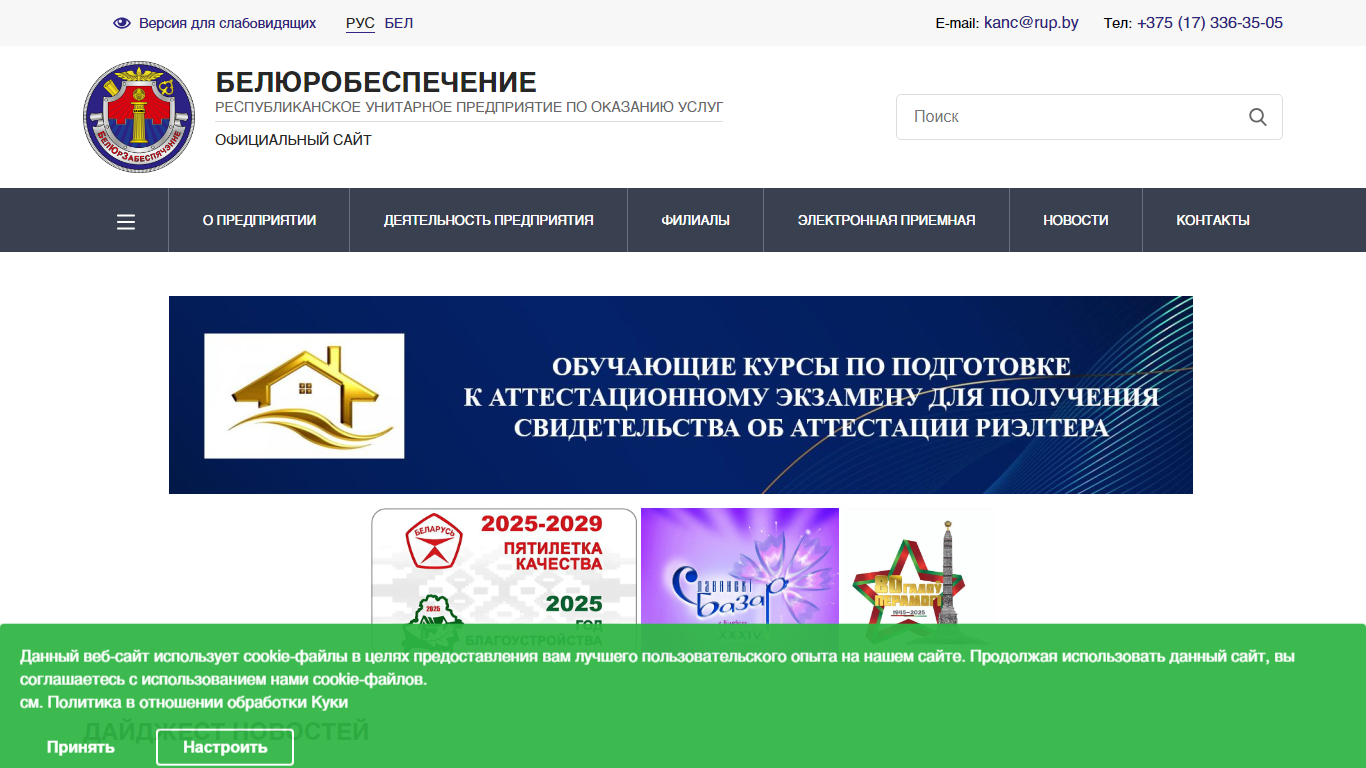Click the magnifying glass search icon
Image resolution: width=1366 pixels, height=768 pixels.
pyautogui.click(x=1258, y=117)
